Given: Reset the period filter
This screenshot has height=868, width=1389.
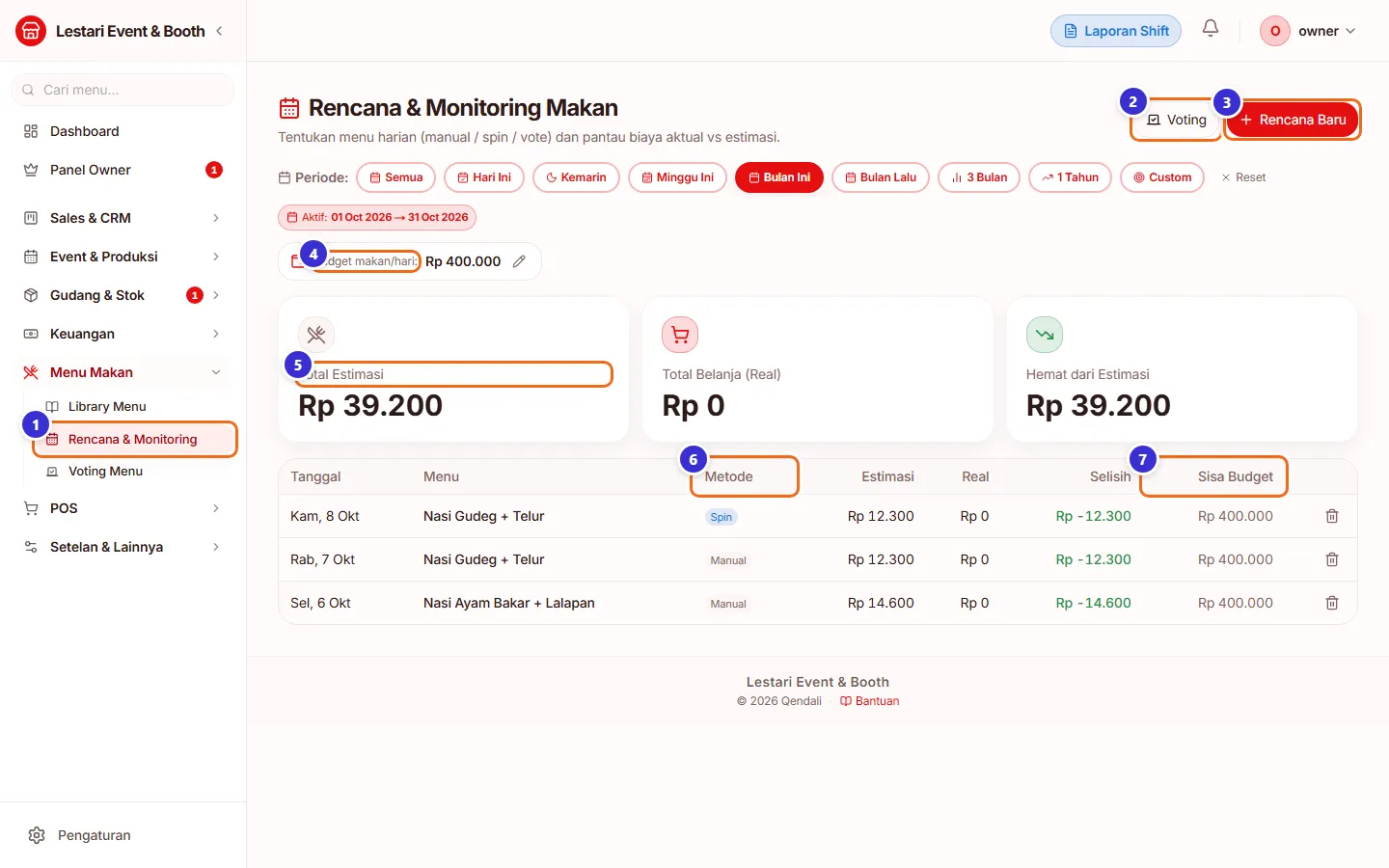Looking at the screenshot, I should pyautogui.click(x=1243, y=177).
